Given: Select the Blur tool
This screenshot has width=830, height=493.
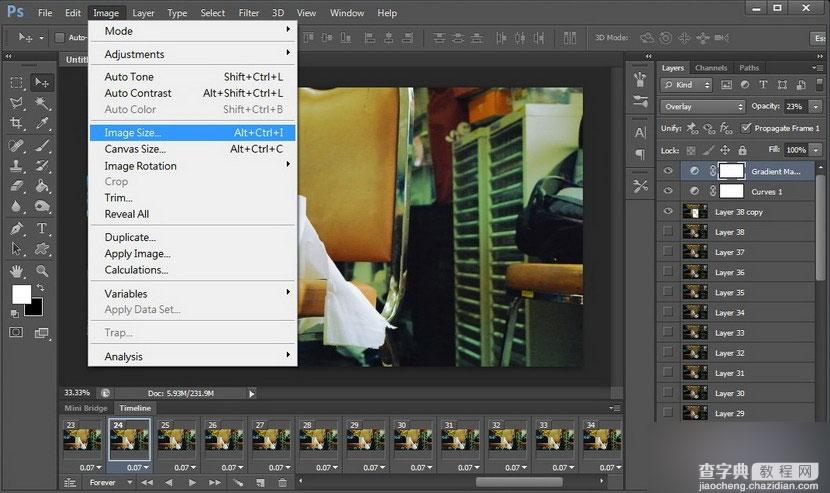Looking at the screenshot, I should [16, 206].
